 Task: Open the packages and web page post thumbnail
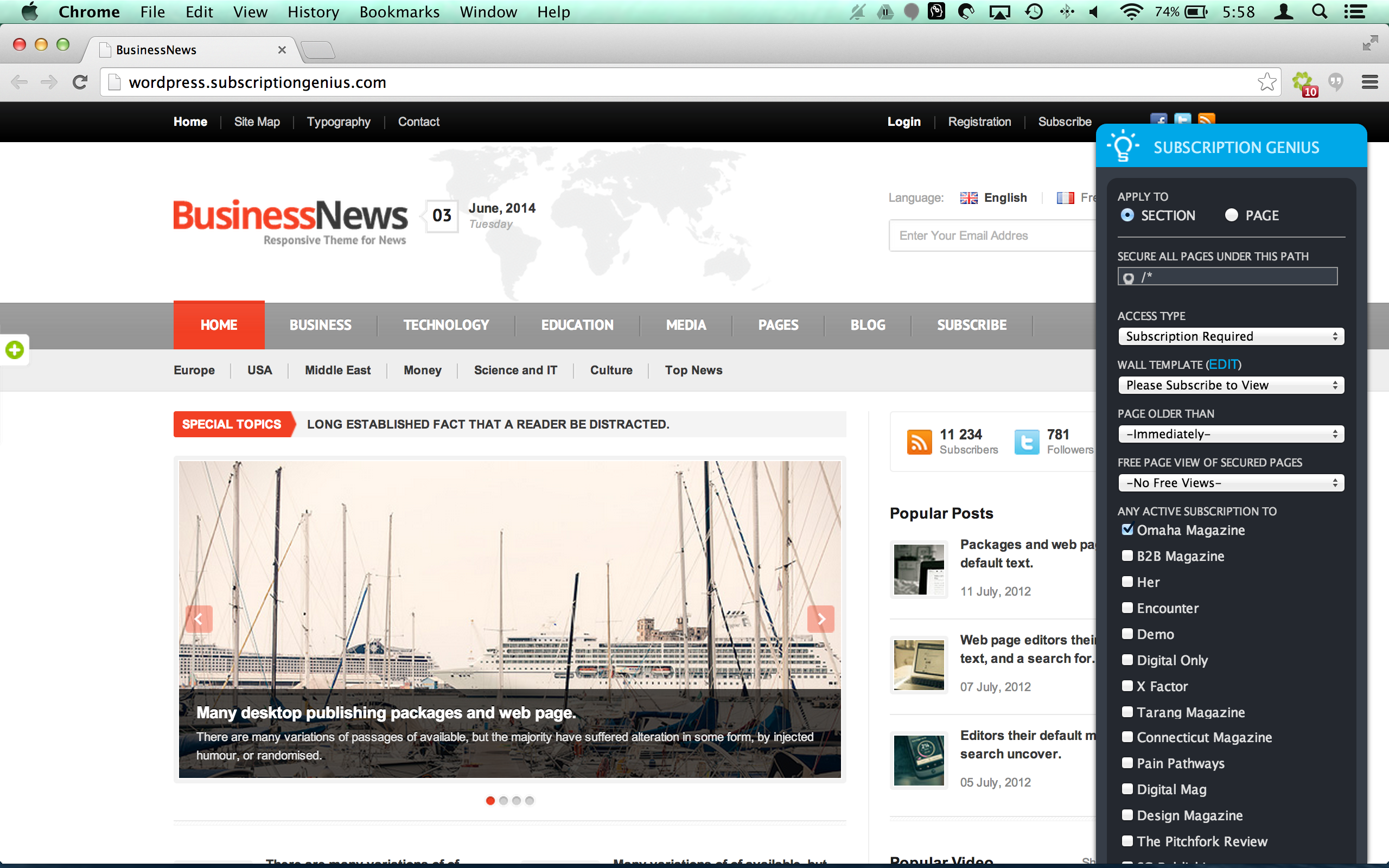919,570
